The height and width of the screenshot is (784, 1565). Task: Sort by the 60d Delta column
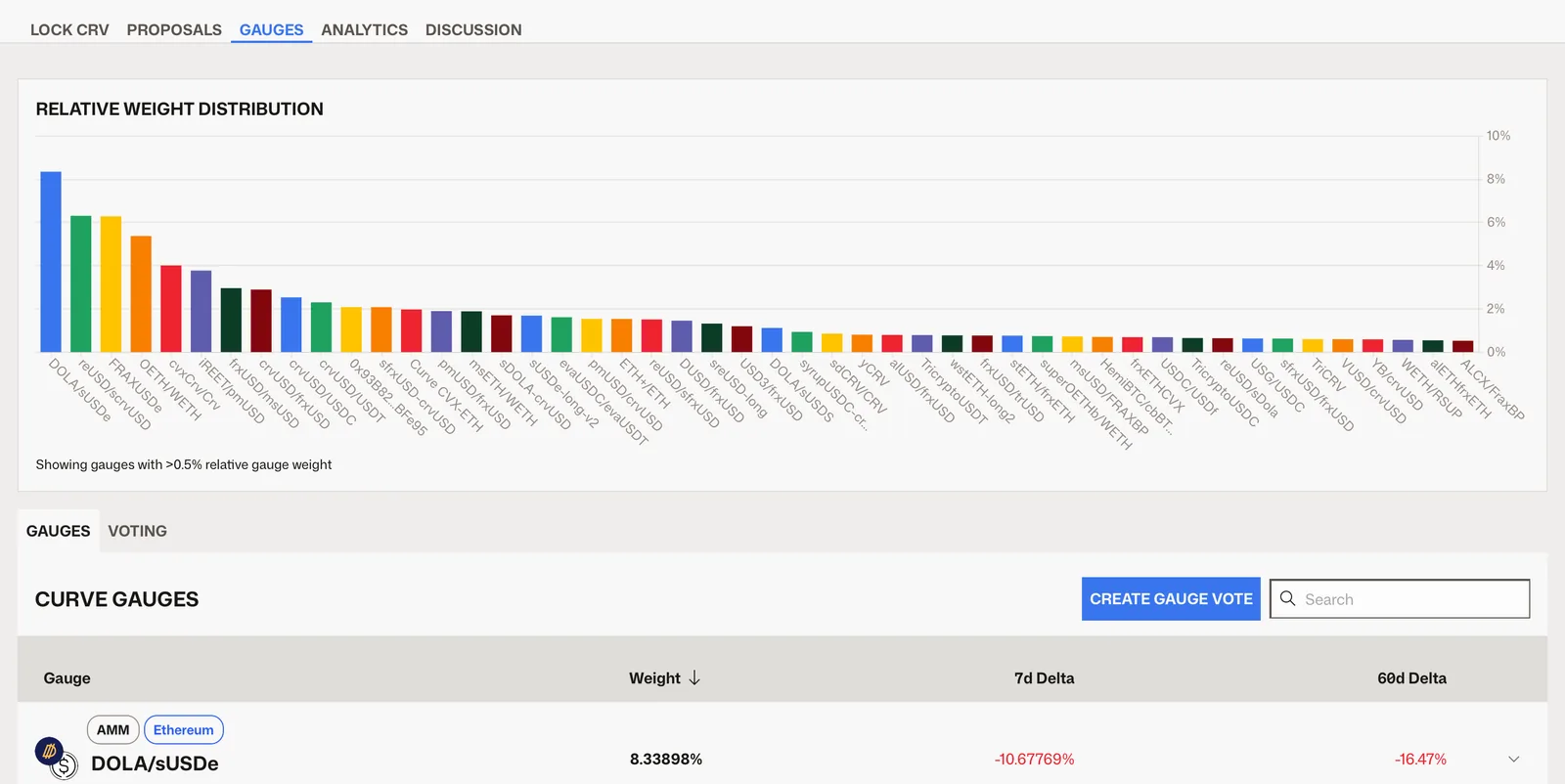(1411, 678)
